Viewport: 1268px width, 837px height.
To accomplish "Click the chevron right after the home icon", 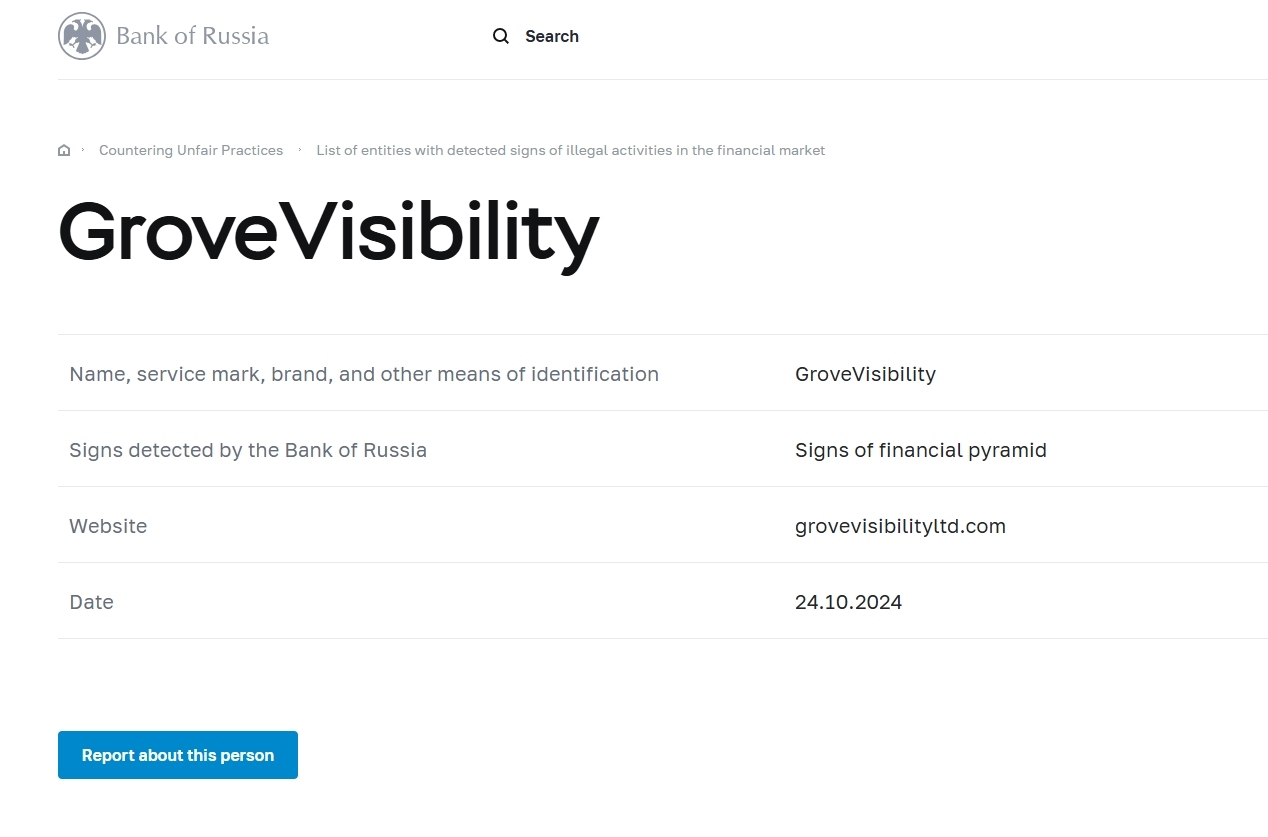I will [x=83, y=150].
